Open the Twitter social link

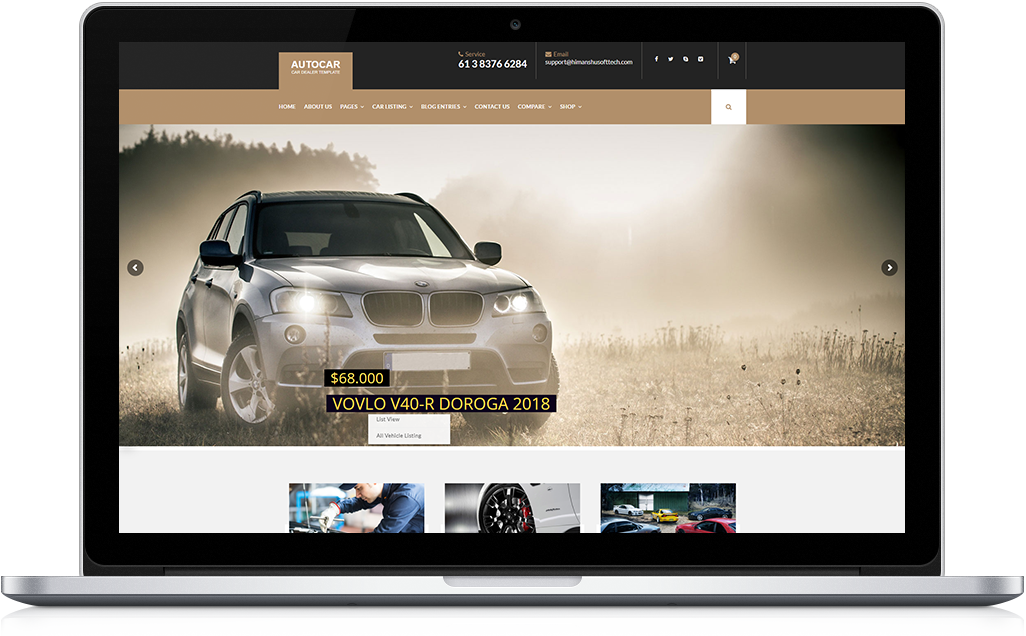670,59
